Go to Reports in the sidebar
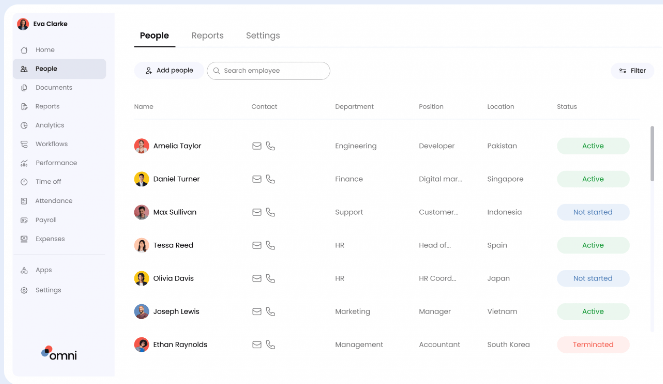Viewport: 663px width, 384px height. (47, 107)
